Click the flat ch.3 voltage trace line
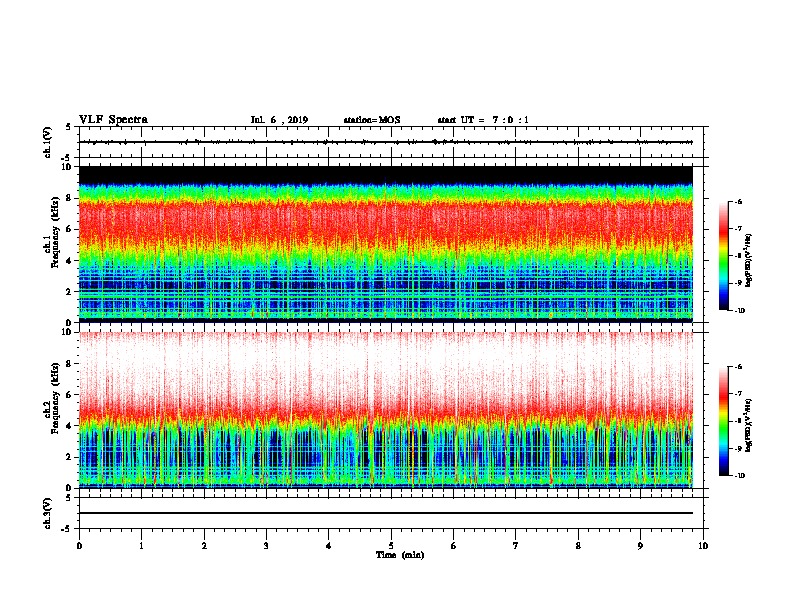This screenshot has width=792, height=612. point(385,513)
